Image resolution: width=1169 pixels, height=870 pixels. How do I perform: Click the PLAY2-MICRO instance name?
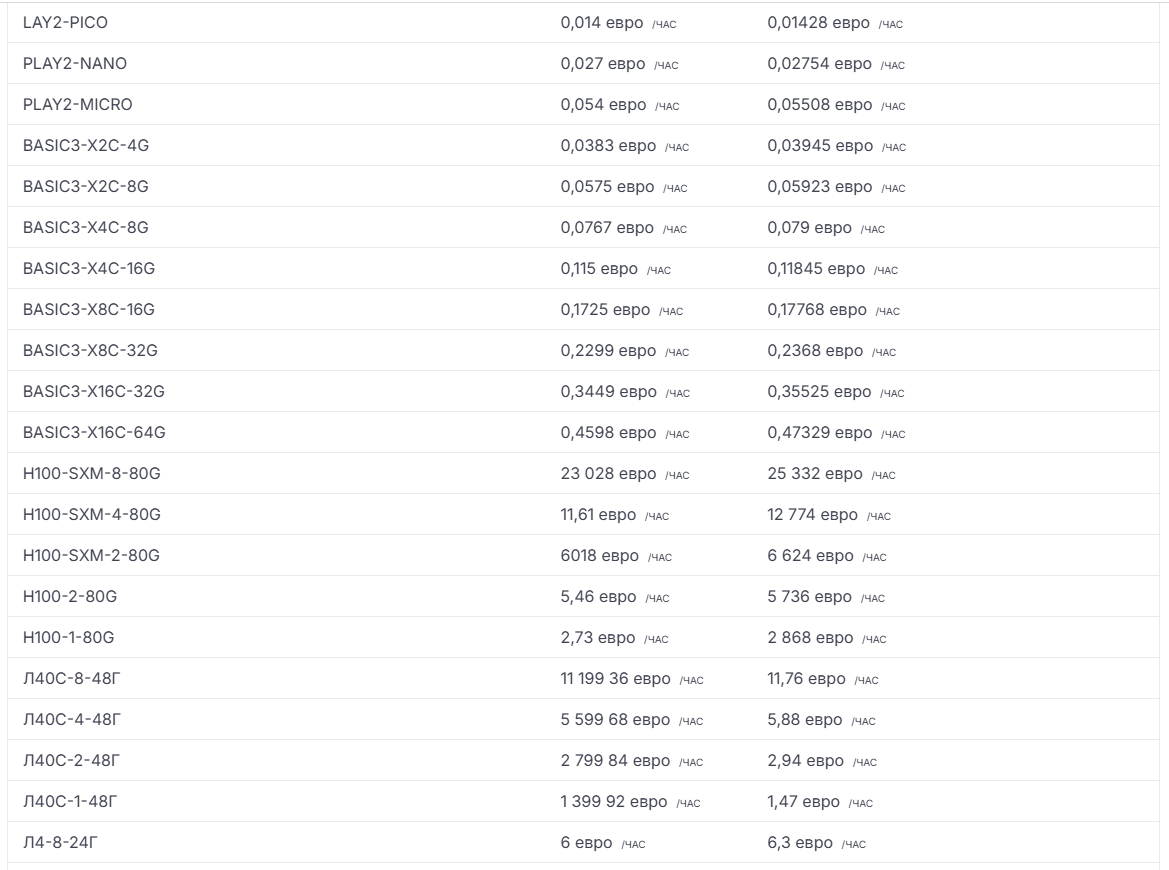pos(77,105)
